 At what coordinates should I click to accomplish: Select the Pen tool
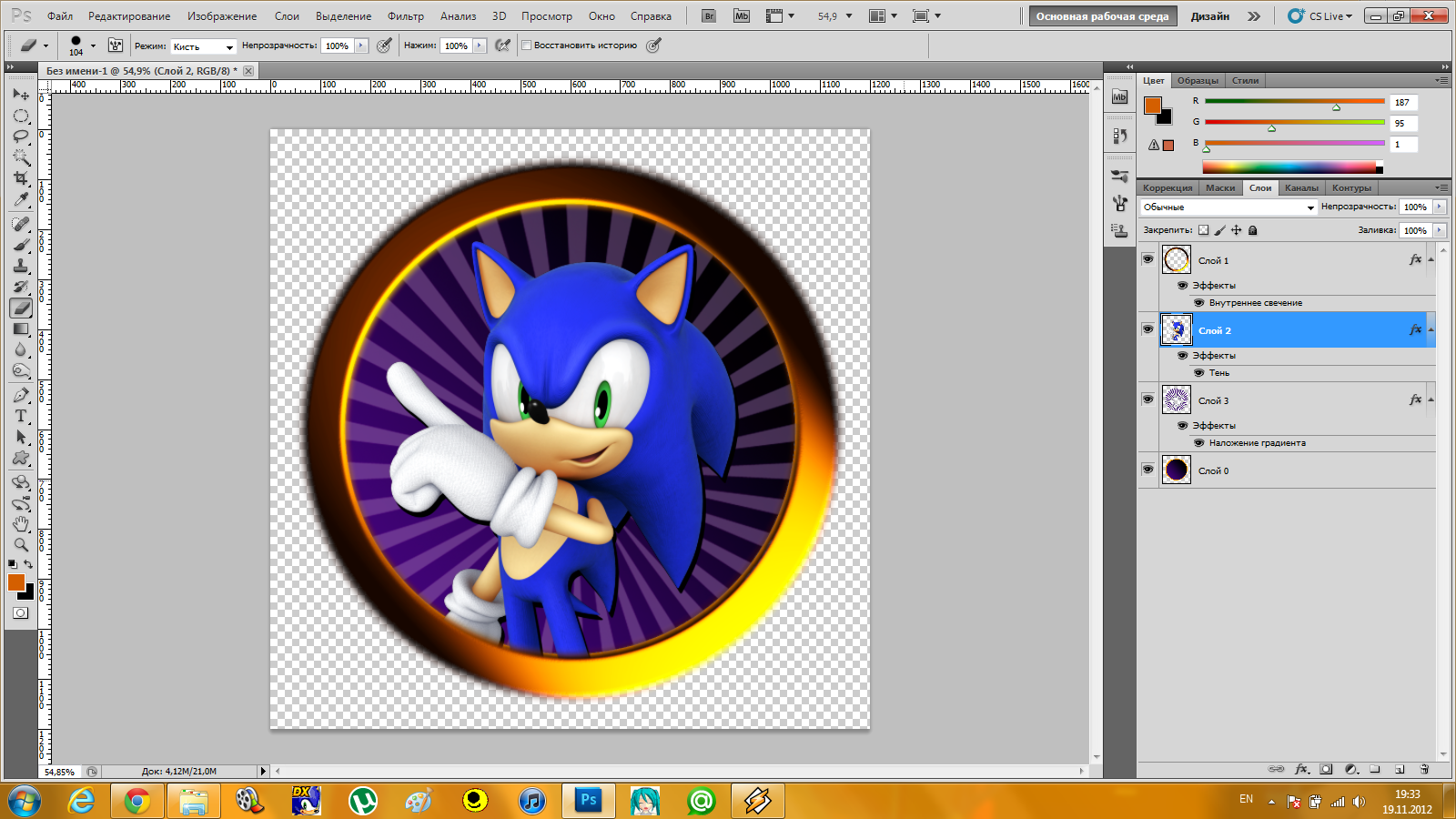[x=21, y=395]
